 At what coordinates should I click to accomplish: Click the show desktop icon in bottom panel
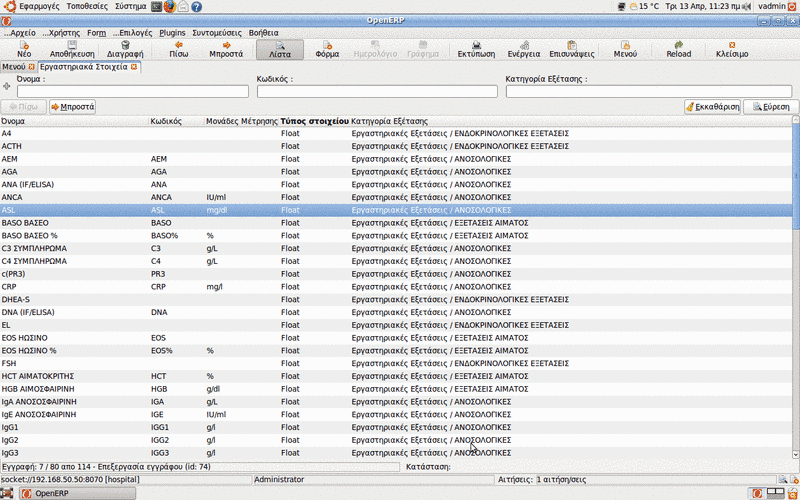pyautogui.click(x=7, y=493)
